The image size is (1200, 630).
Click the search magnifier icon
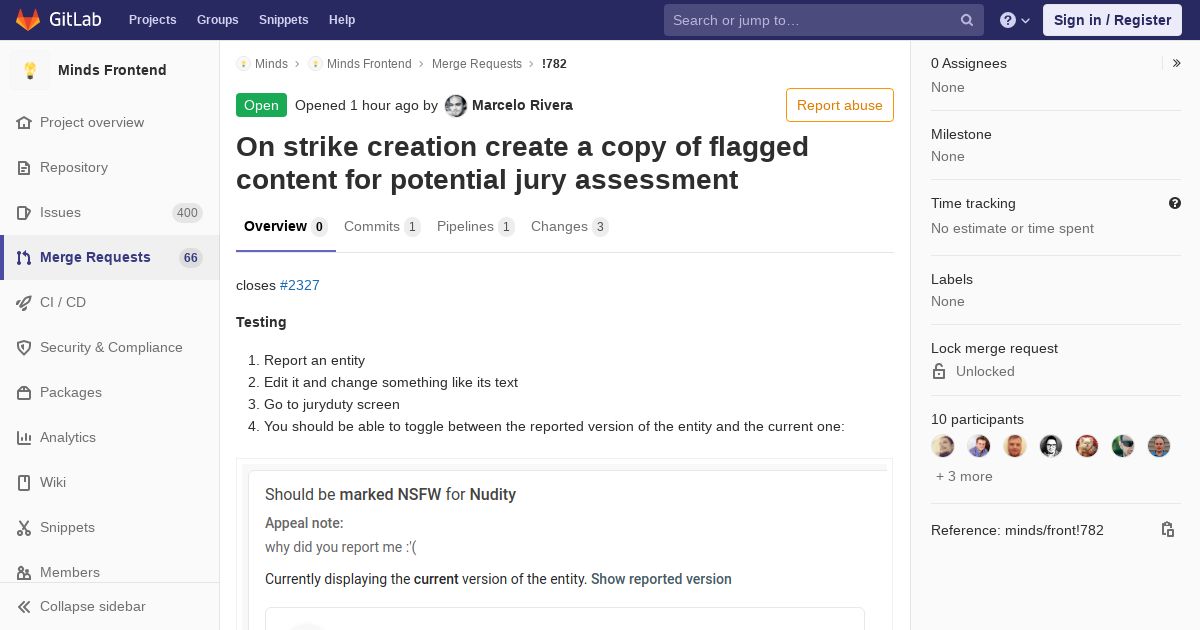coord(967,20)
